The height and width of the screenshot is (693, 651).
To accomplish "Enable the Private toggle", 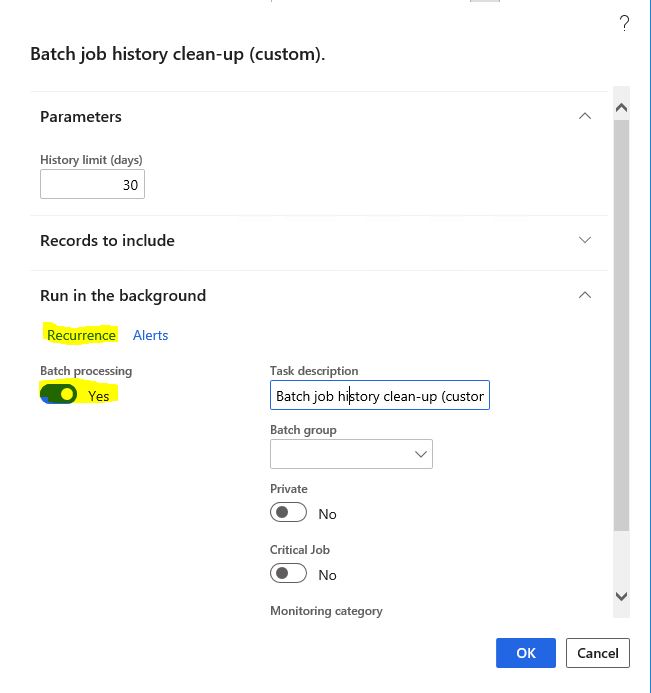I will (x=288, y=512).
